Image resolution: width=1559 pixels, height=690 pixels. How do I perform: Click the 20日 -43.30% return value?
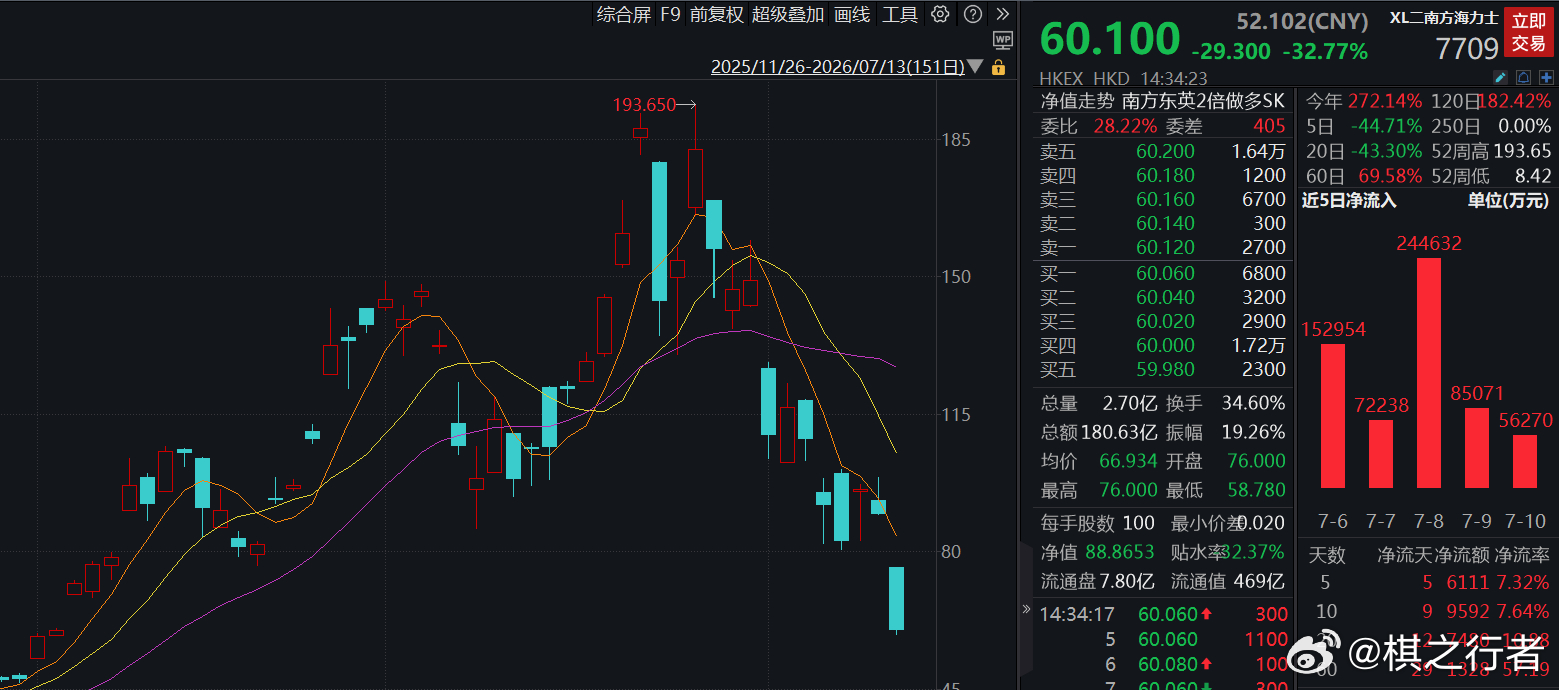[x=1386, y=151]
